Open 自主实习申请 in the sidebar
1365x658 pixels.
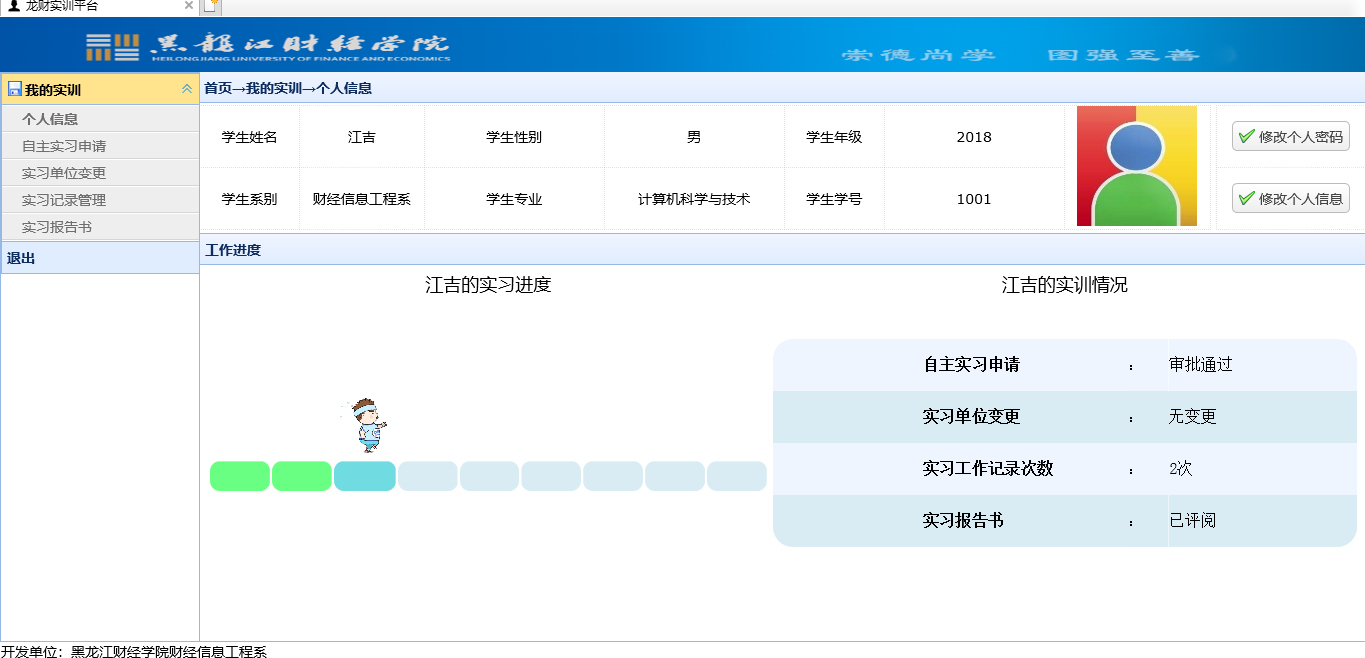coord(64,146)
